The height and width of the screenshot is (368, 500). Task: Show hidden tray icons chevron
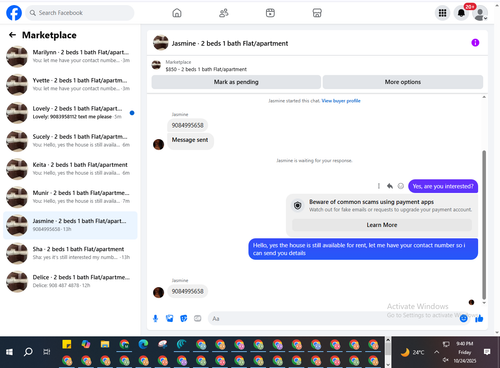click(436, 352)
